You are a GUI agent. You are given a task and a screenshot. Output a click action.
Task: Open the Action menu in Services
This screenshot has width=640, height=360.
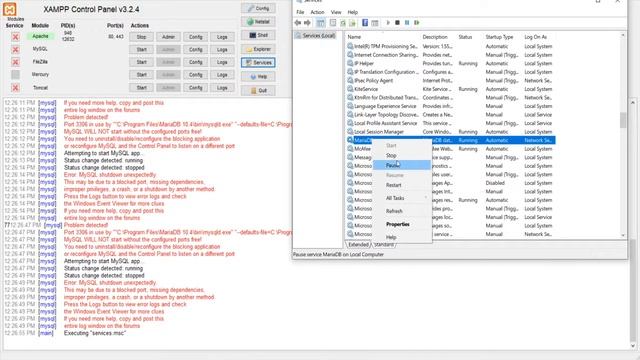pos(317,12)
